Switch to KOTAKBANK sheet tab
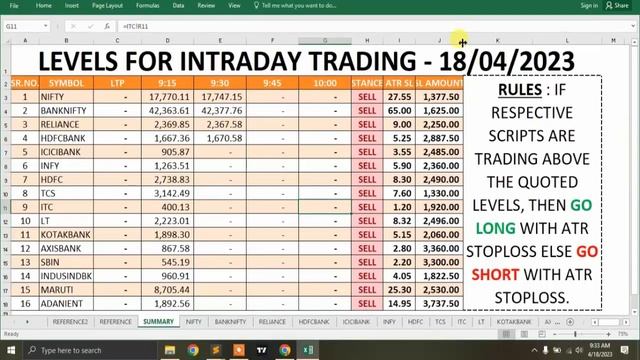Viewport: 640px width, 360px height. click(514, 322)
